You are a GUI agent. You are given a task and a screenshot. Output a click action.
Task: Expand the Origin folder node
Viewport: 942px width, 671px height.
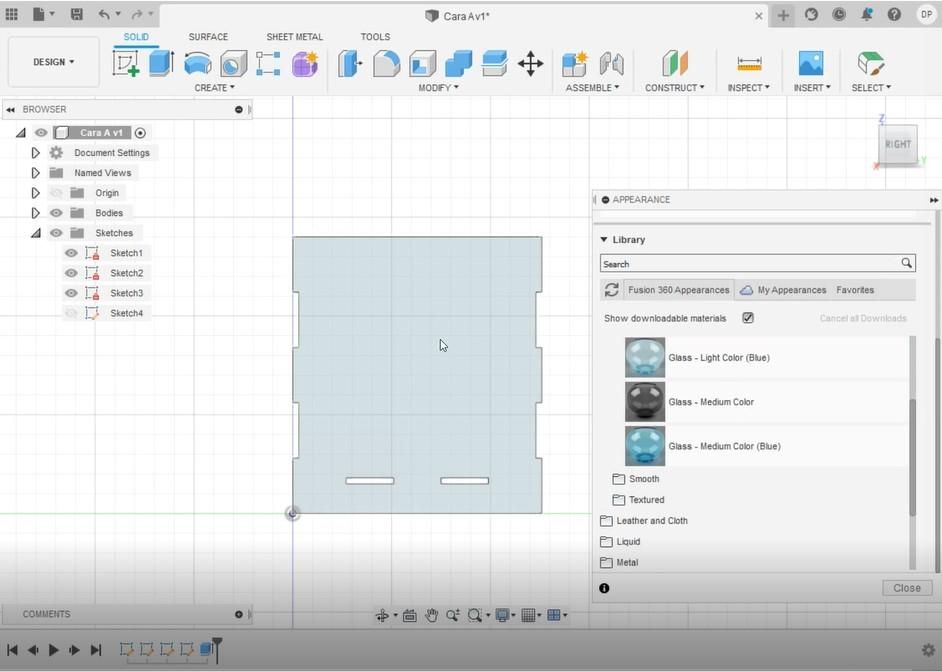[35, 193]
